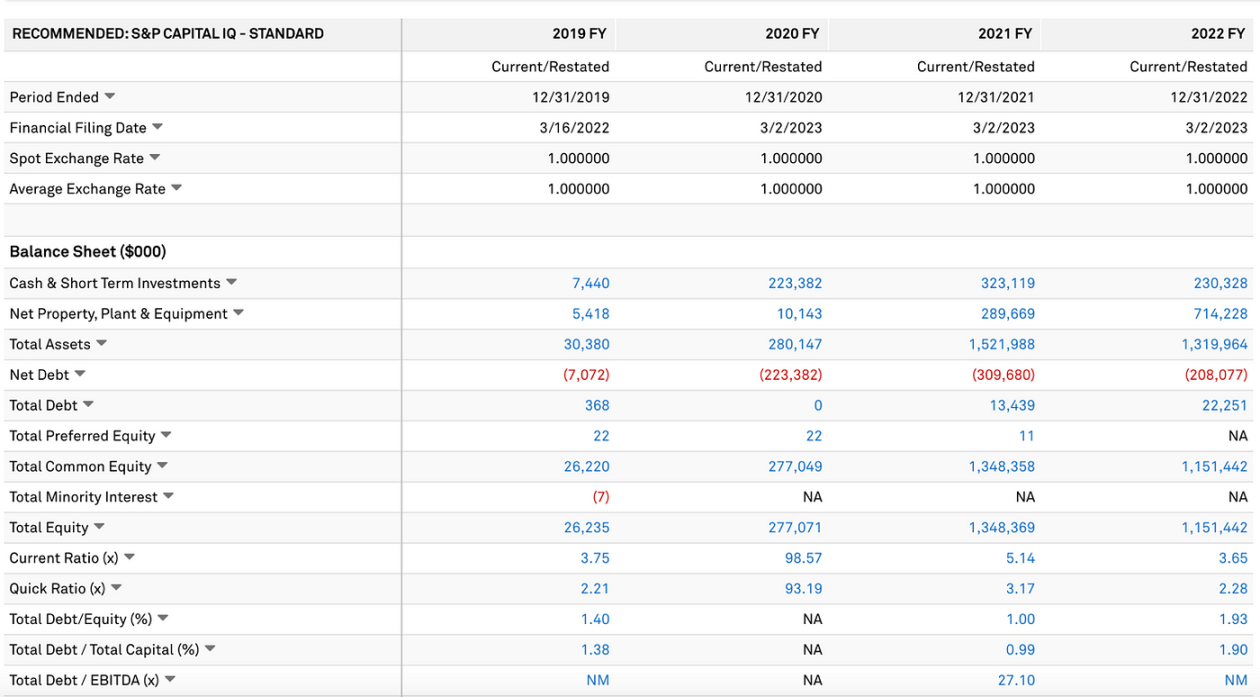Open the 2021 FY Total Debt value 13,439
Screen dimensions: 1260x697
coord(1014,405)
